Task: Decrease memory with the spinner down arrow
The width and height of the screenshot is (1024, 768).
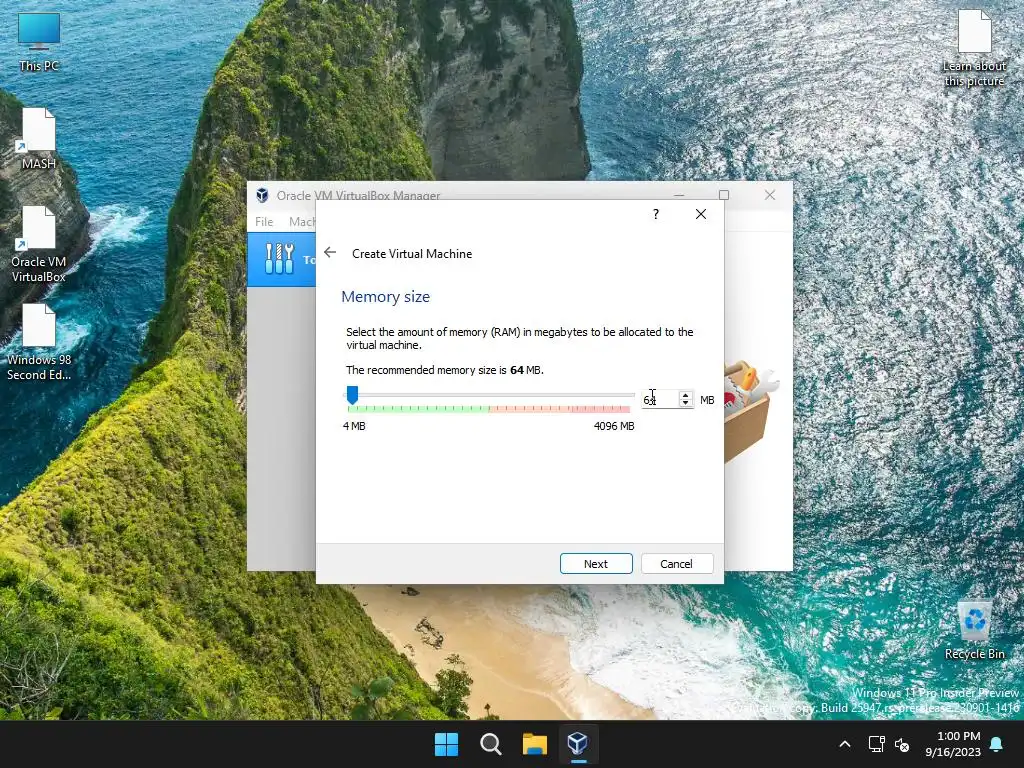Action: pos(685,404)
